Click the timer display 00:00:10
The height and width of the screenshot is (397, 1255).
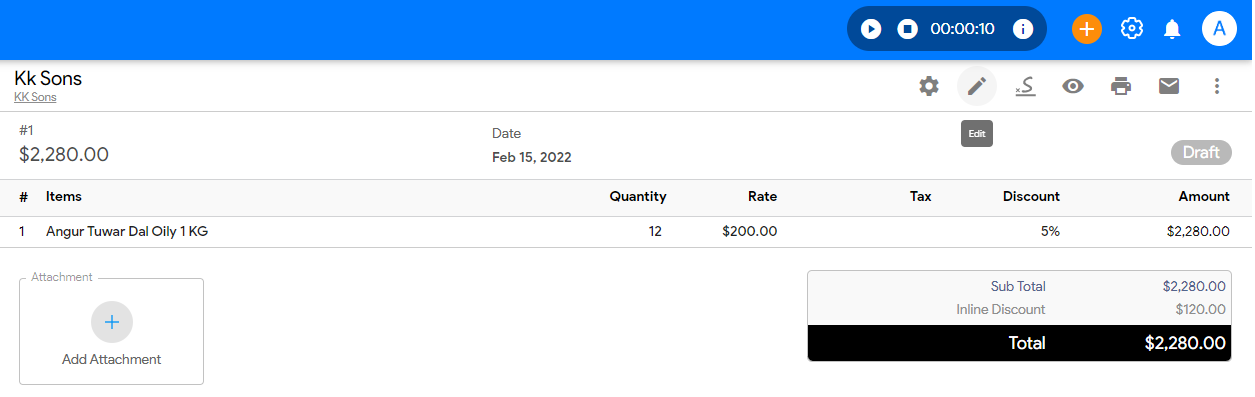962,29
